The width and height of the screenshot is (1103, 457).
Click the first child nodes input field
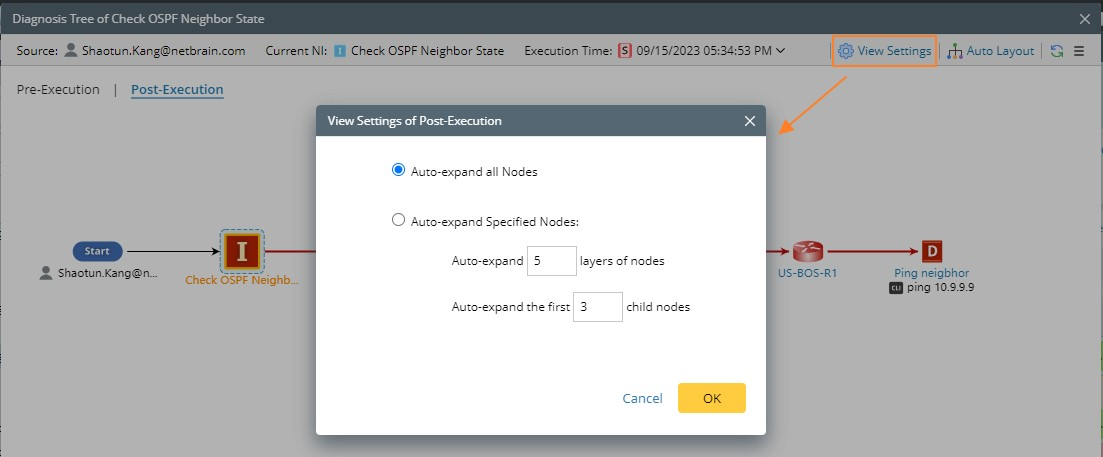pyautogui.click(x=597, y=307)
